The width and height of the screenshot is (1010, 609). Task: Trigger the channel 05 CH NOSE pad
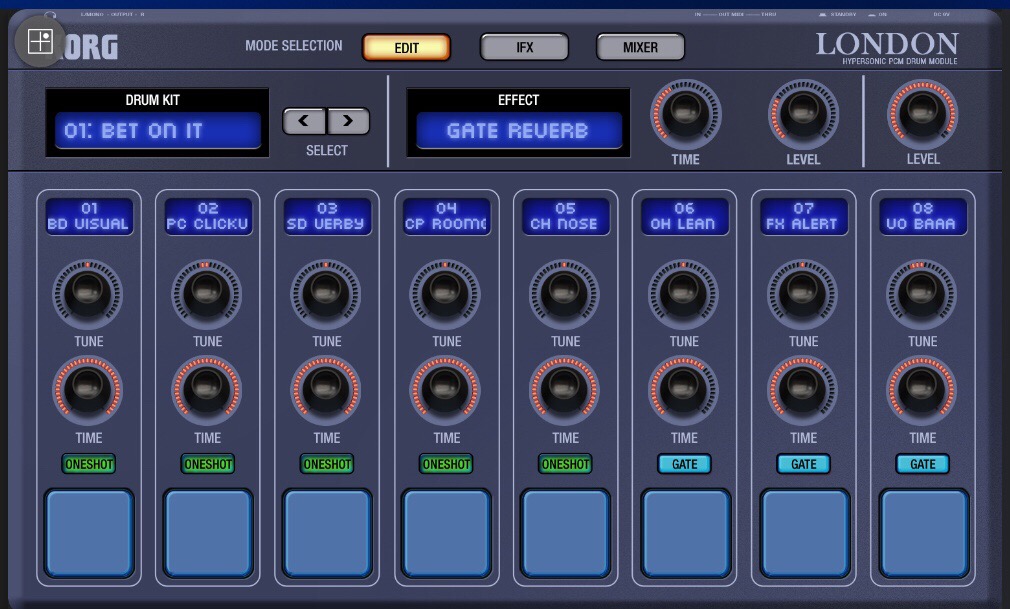point(565,533)
